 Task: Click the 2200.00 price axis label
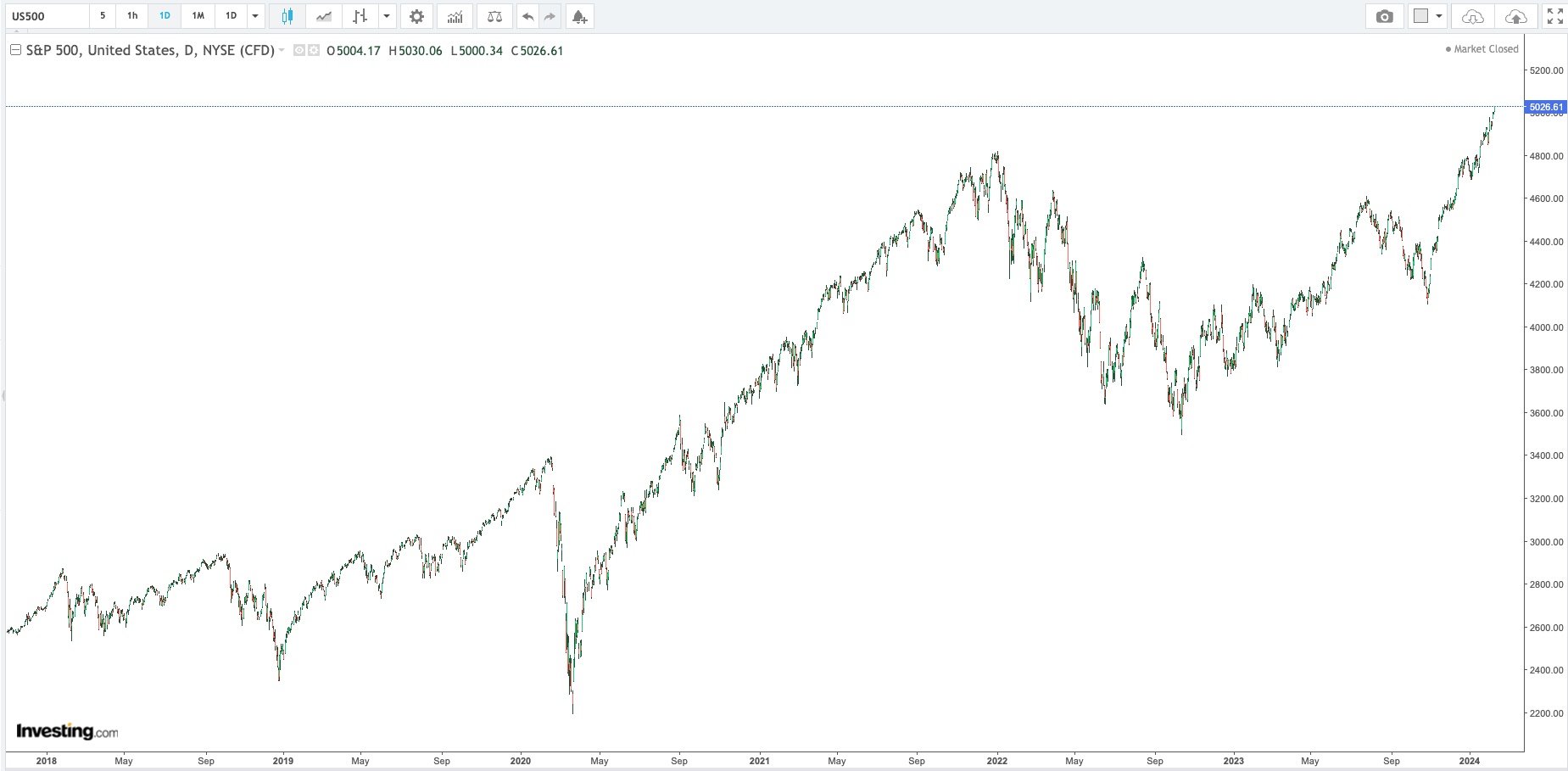(x=1547, y=713)
